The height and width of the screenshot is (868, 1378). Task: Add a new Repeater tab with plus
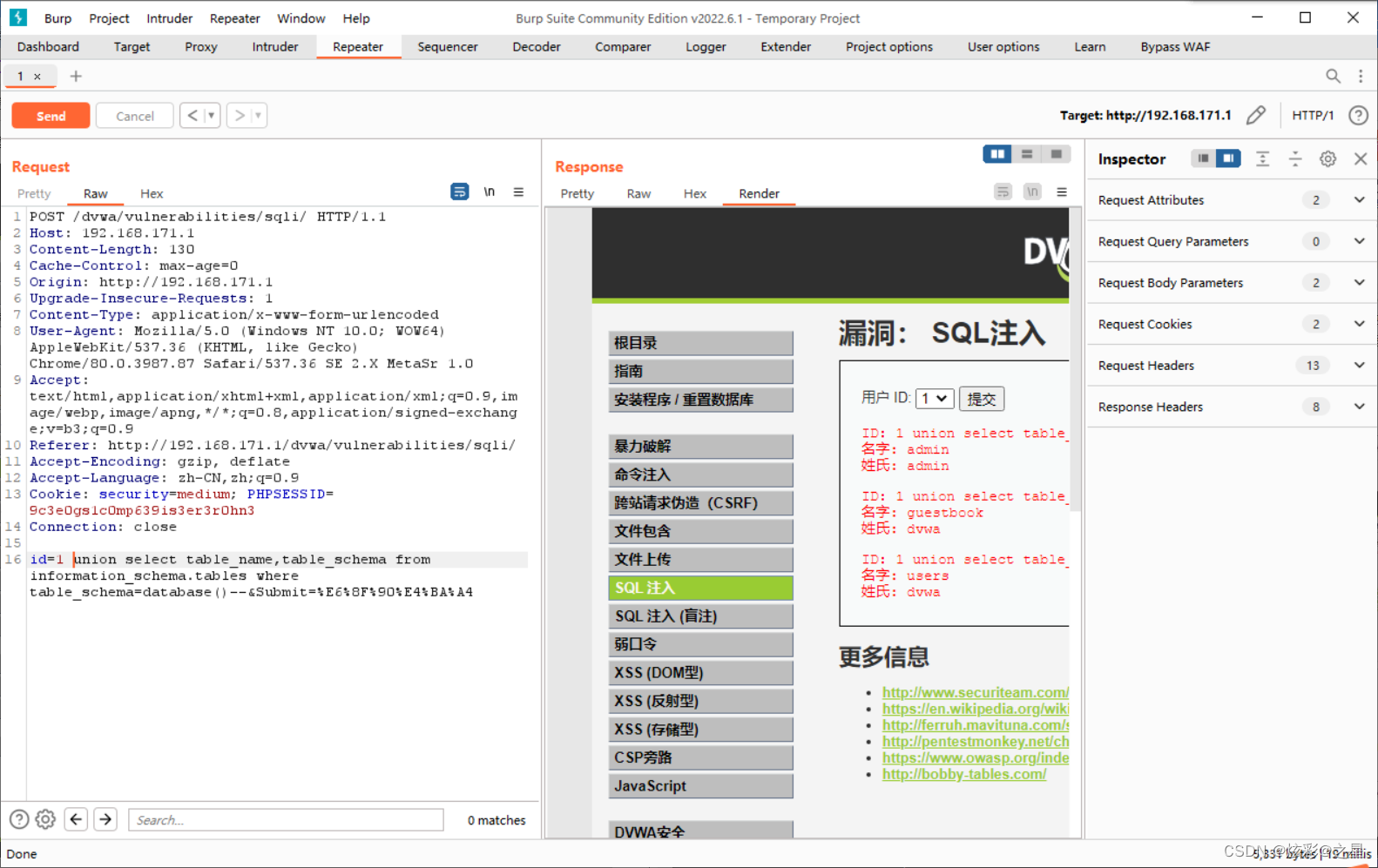[x=76, y=76]
